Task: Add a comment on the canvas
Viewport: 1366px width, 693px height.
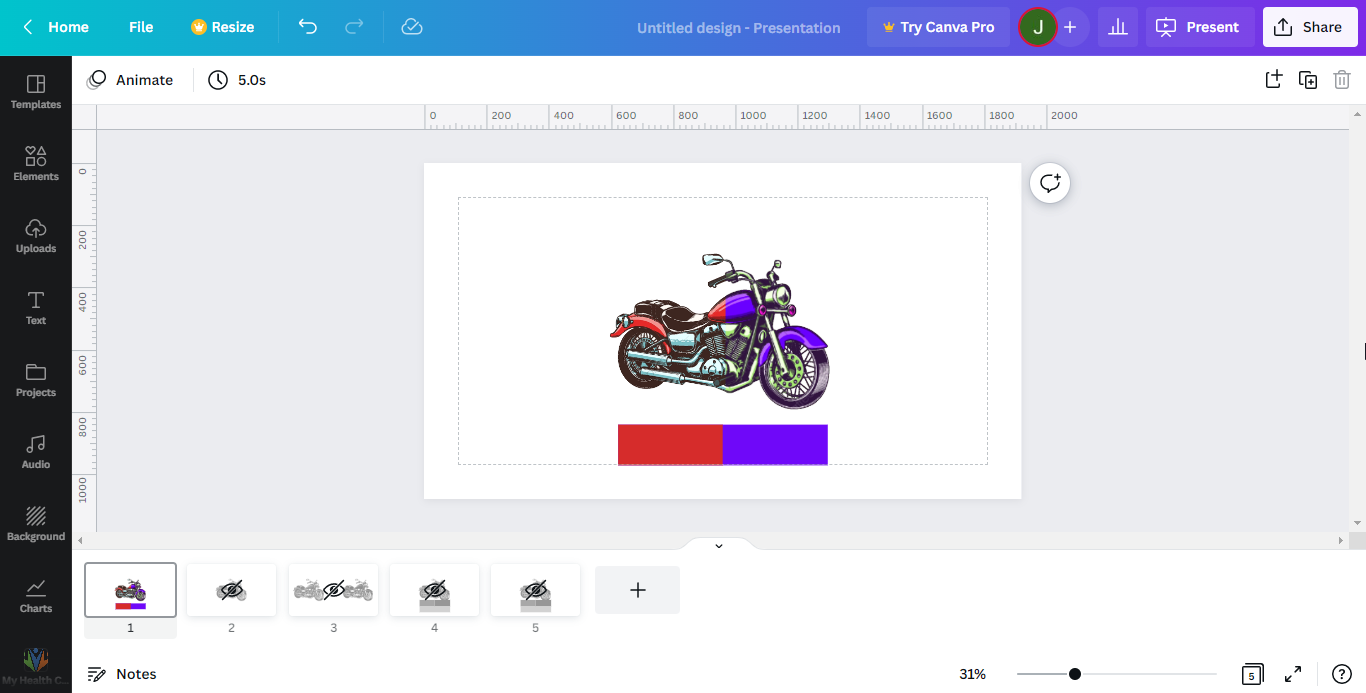Action: point(1050,183)
